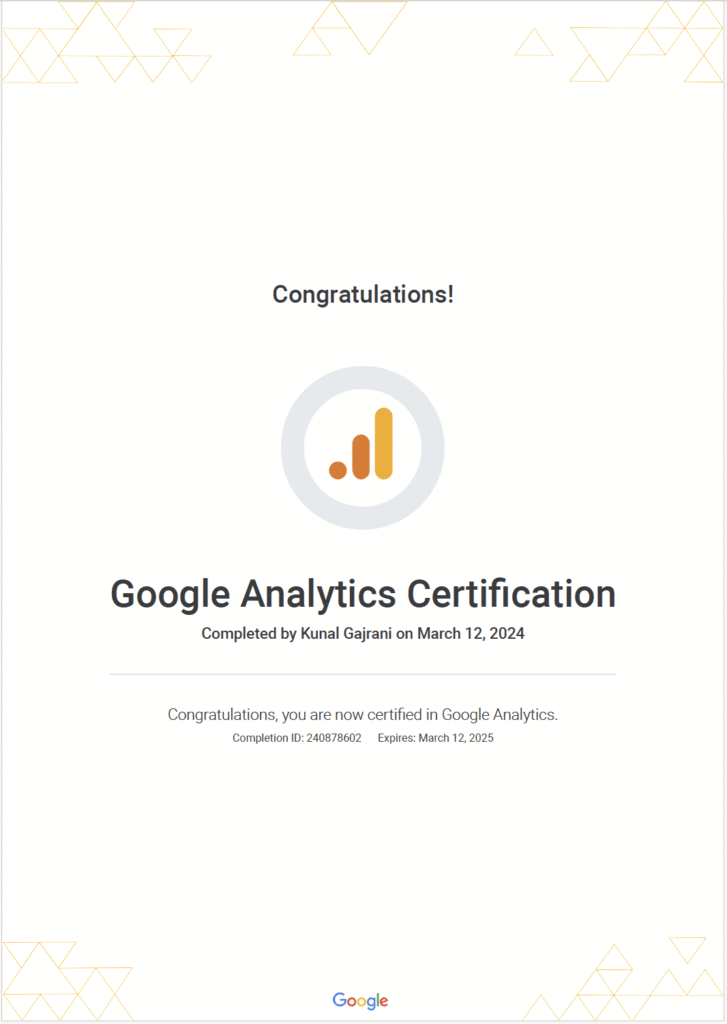727x1024 pixels.
Task: Click the lone small triangle near the top-right pattern
Action: (533, 44)
